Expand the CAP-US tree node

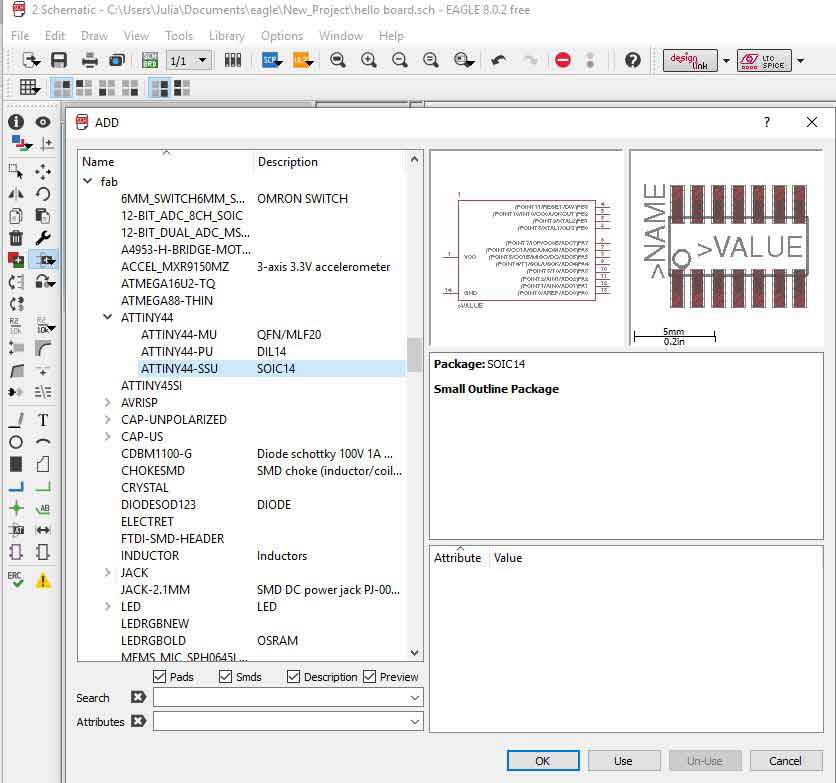[108, 436]
